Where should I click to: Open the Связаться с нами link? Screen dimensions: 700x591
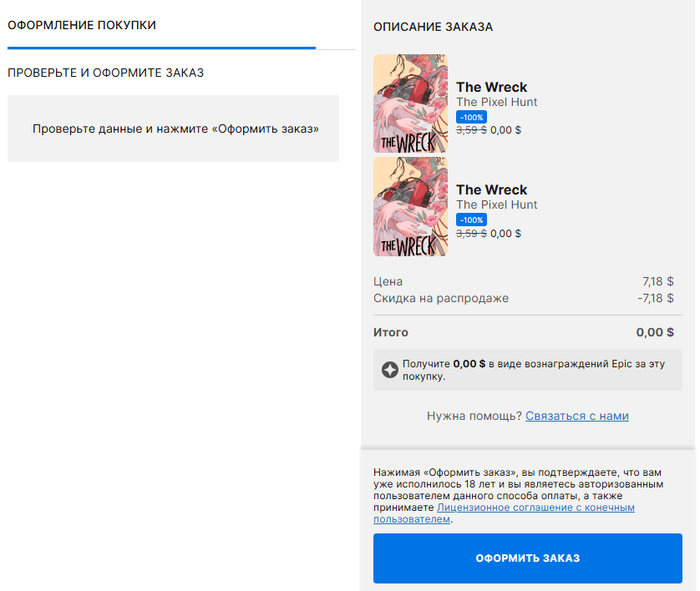click(577, 416)
